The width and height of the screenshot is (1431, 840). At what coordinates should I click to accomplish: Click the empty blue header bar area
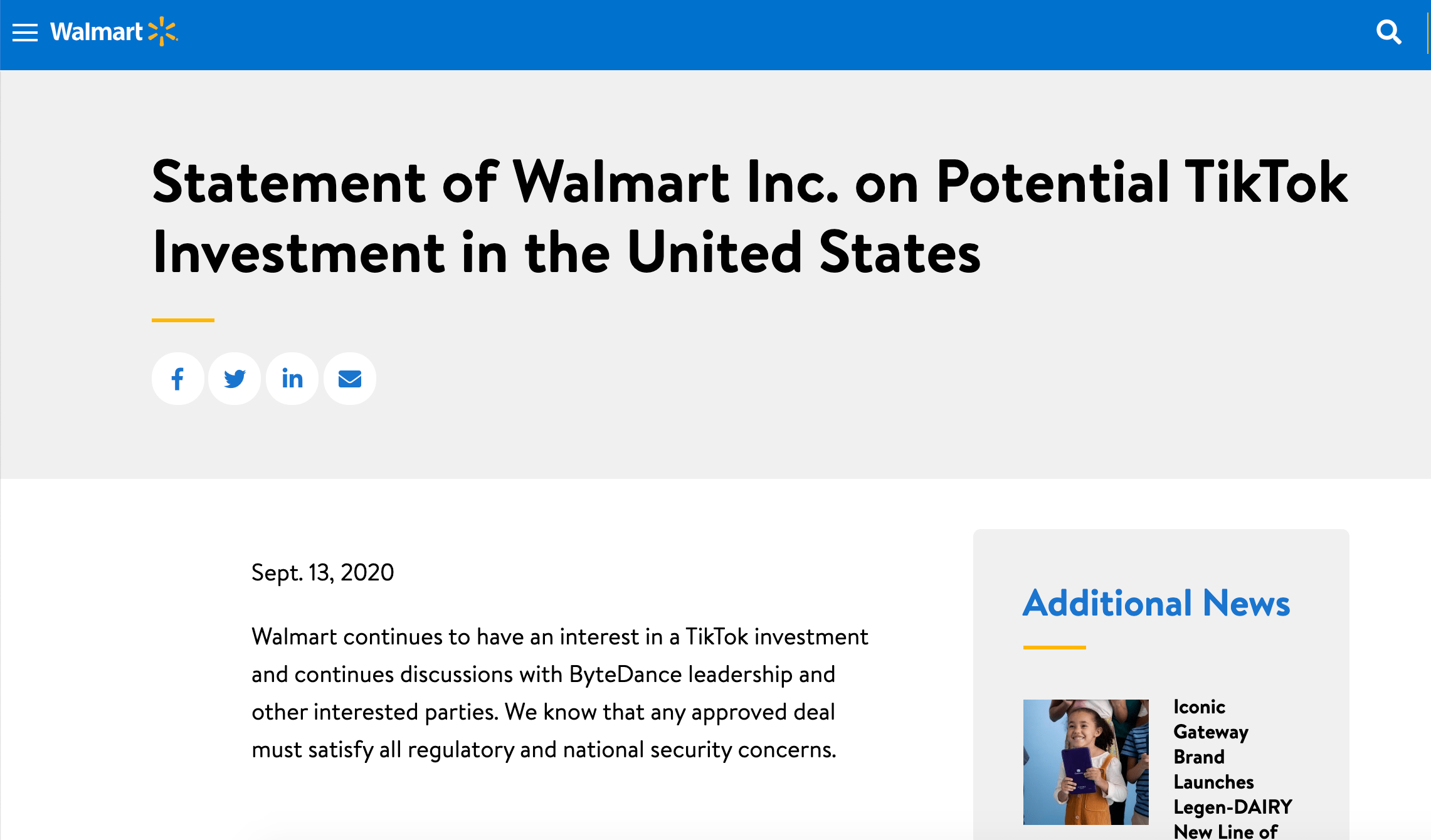coord(752,34)
